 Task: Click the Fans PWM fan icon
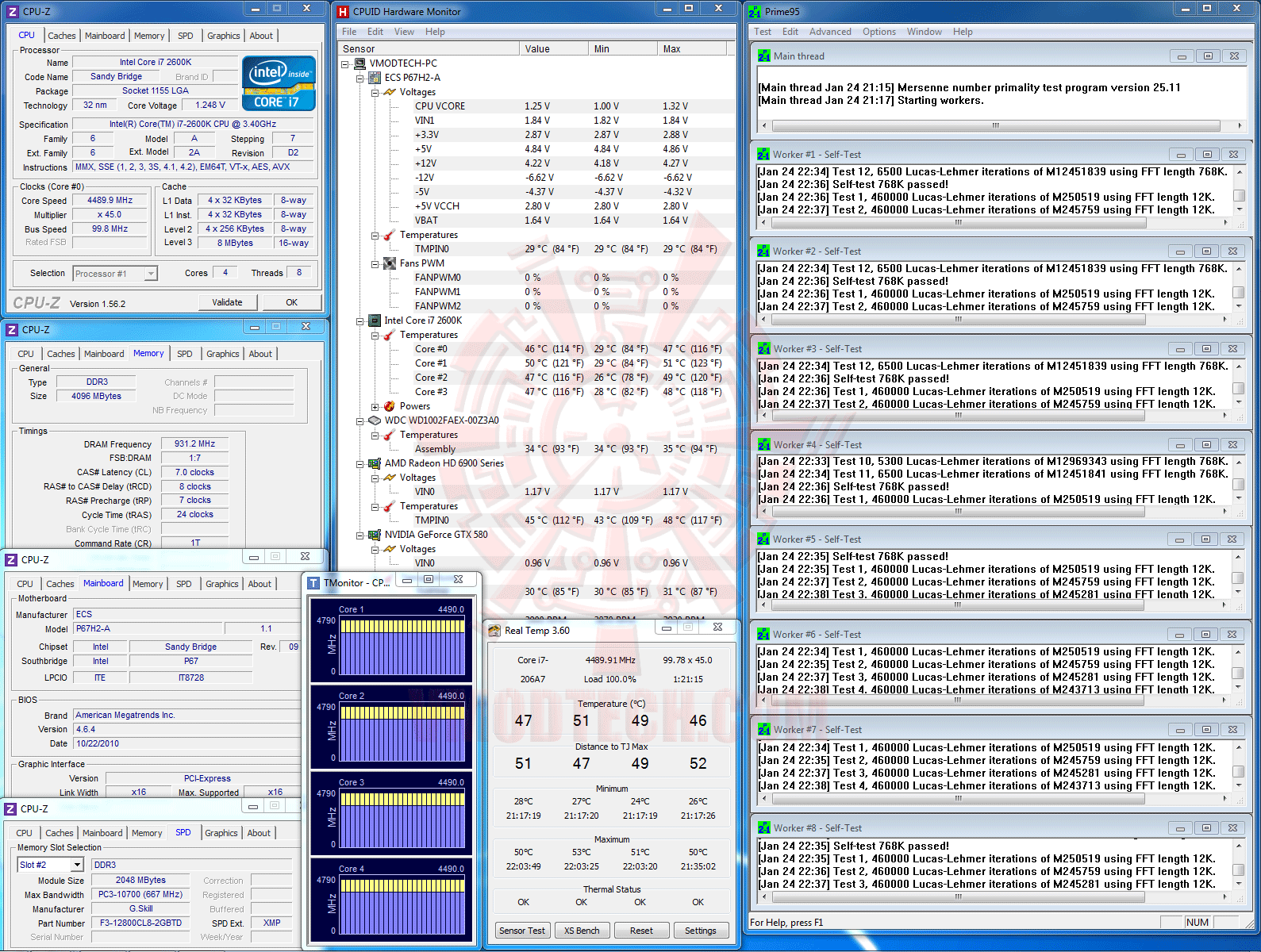(390, 263)
